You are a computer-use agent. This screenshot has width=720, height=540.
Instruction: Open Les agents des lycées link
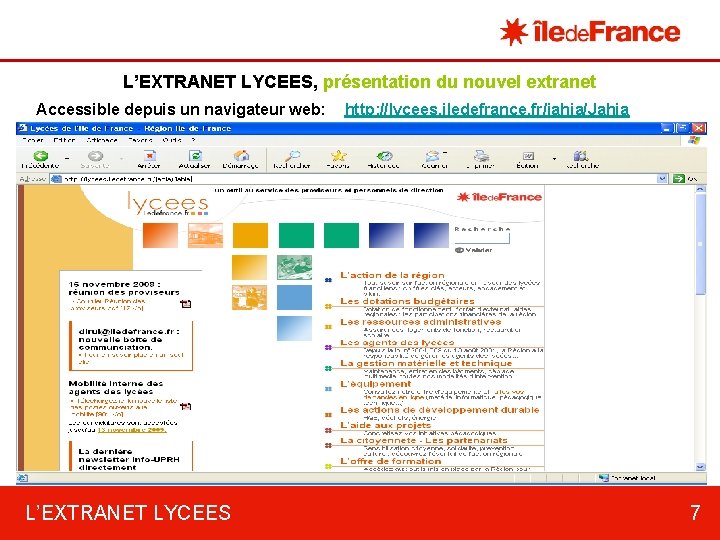click(397, 343)
